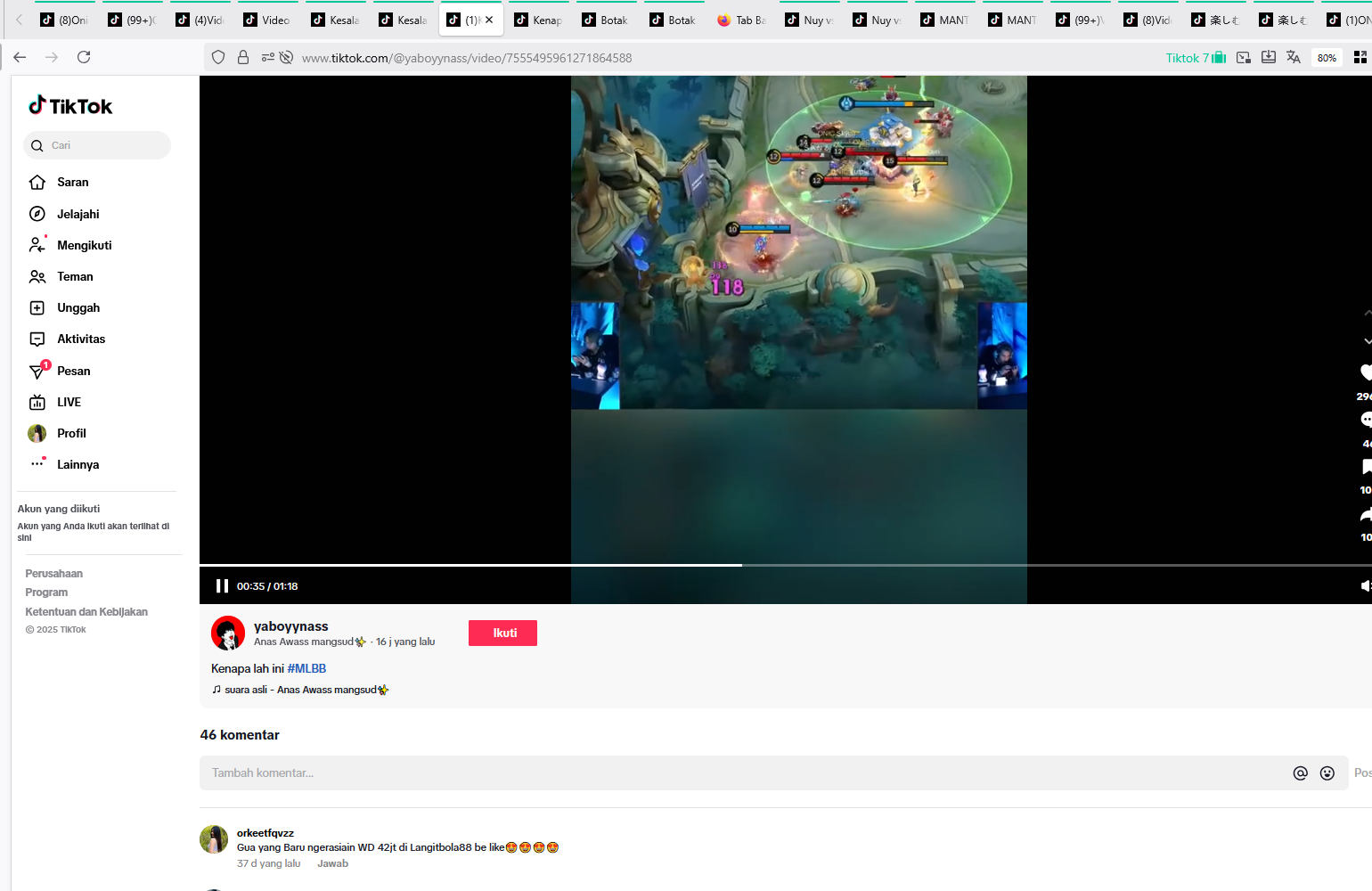Open yaboyynass profile avatar
Screen dimensions: 1372x891
click(x=228, y=634)
